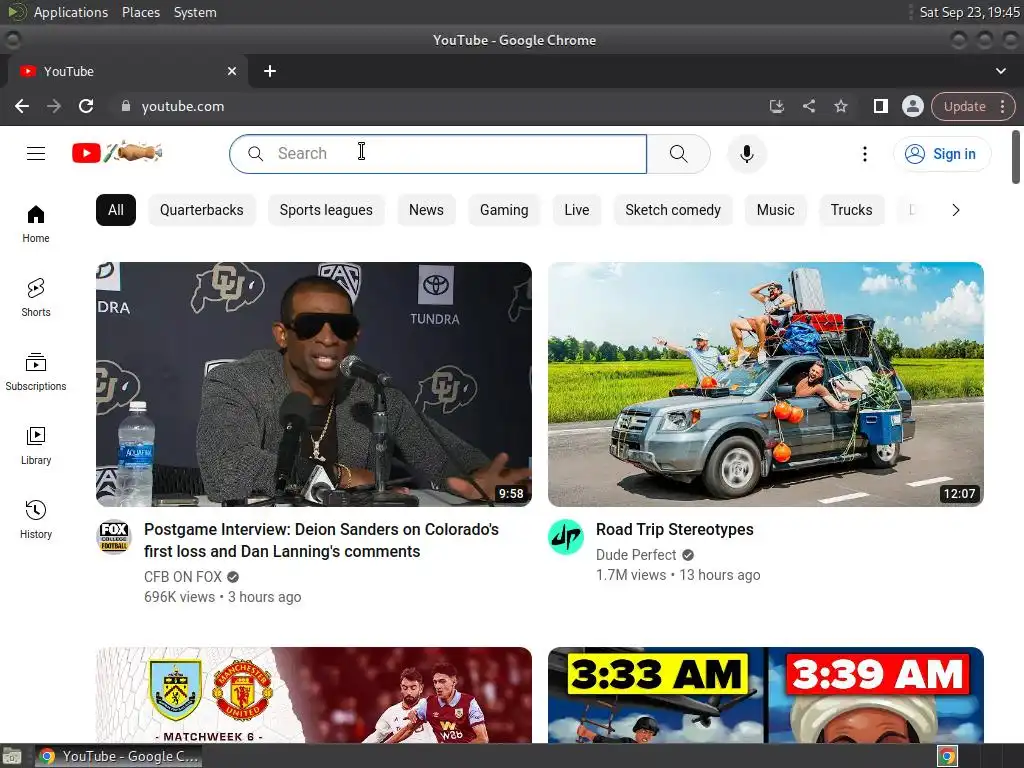Open Chrome profile avatar
1024x768 pixels.
coord(912,106)
